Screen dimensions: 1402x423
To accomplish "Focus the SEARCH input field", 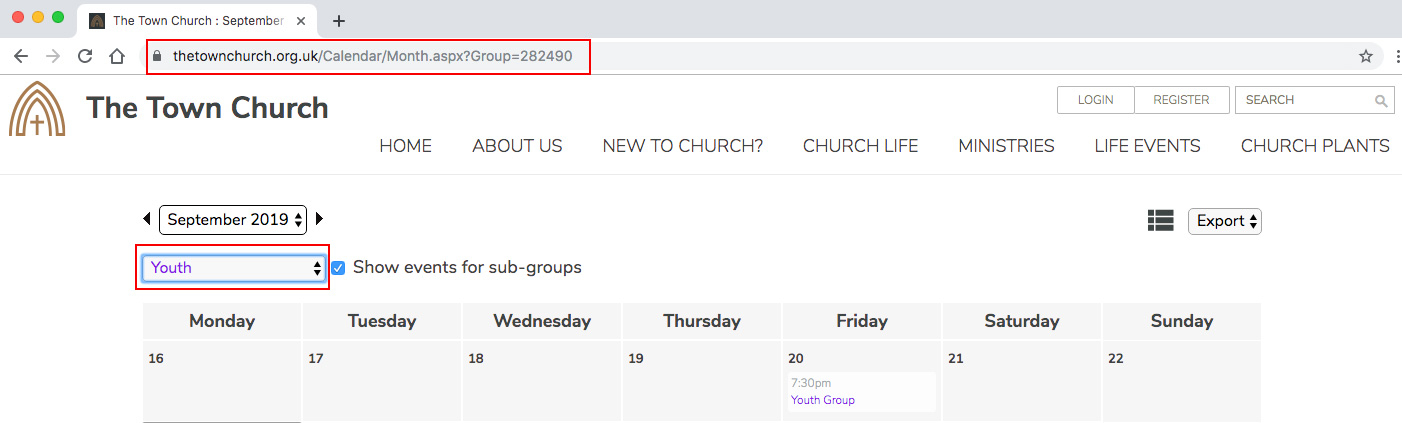I will 1304,100.
